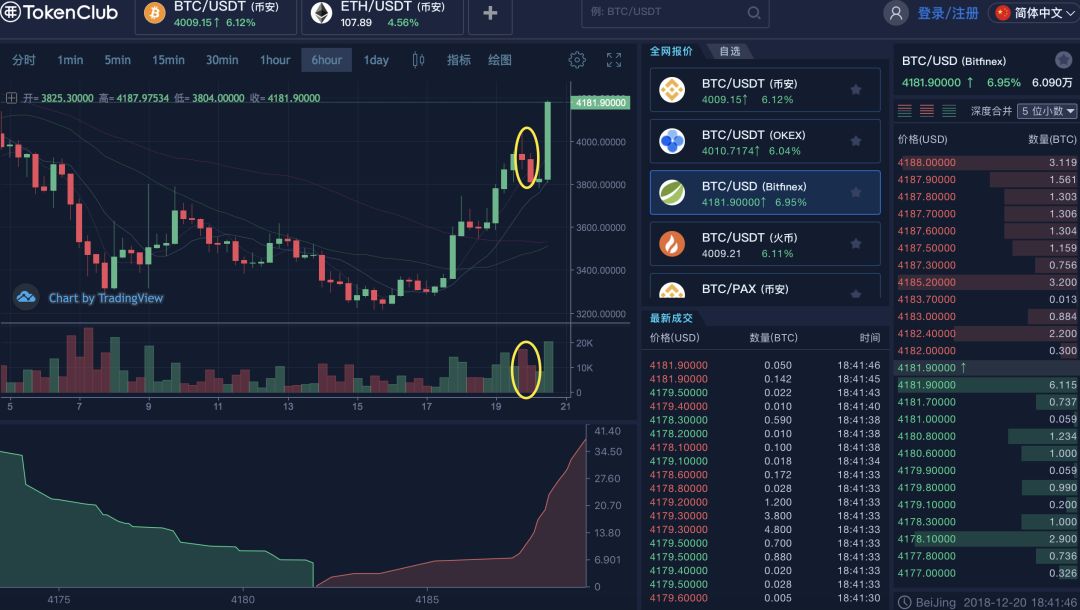Click the Binance logo on BTC/USDT row

pos(672,90)
